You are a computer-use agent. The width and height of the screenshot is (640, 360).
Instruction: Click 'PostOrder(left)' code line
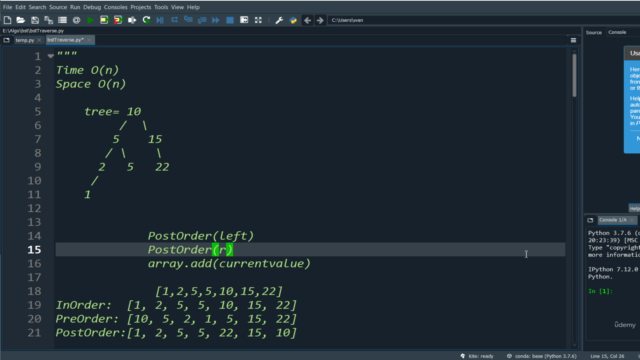point(200,236)
